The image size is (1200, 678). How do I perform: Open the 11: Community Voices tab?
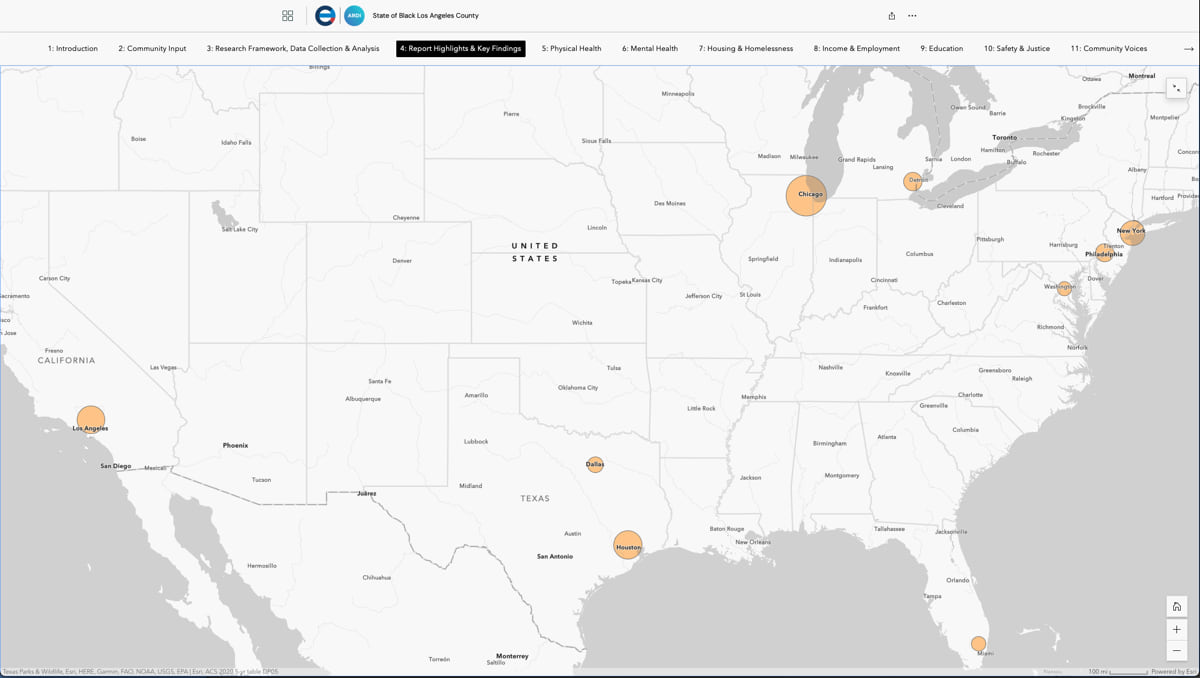1109,48
